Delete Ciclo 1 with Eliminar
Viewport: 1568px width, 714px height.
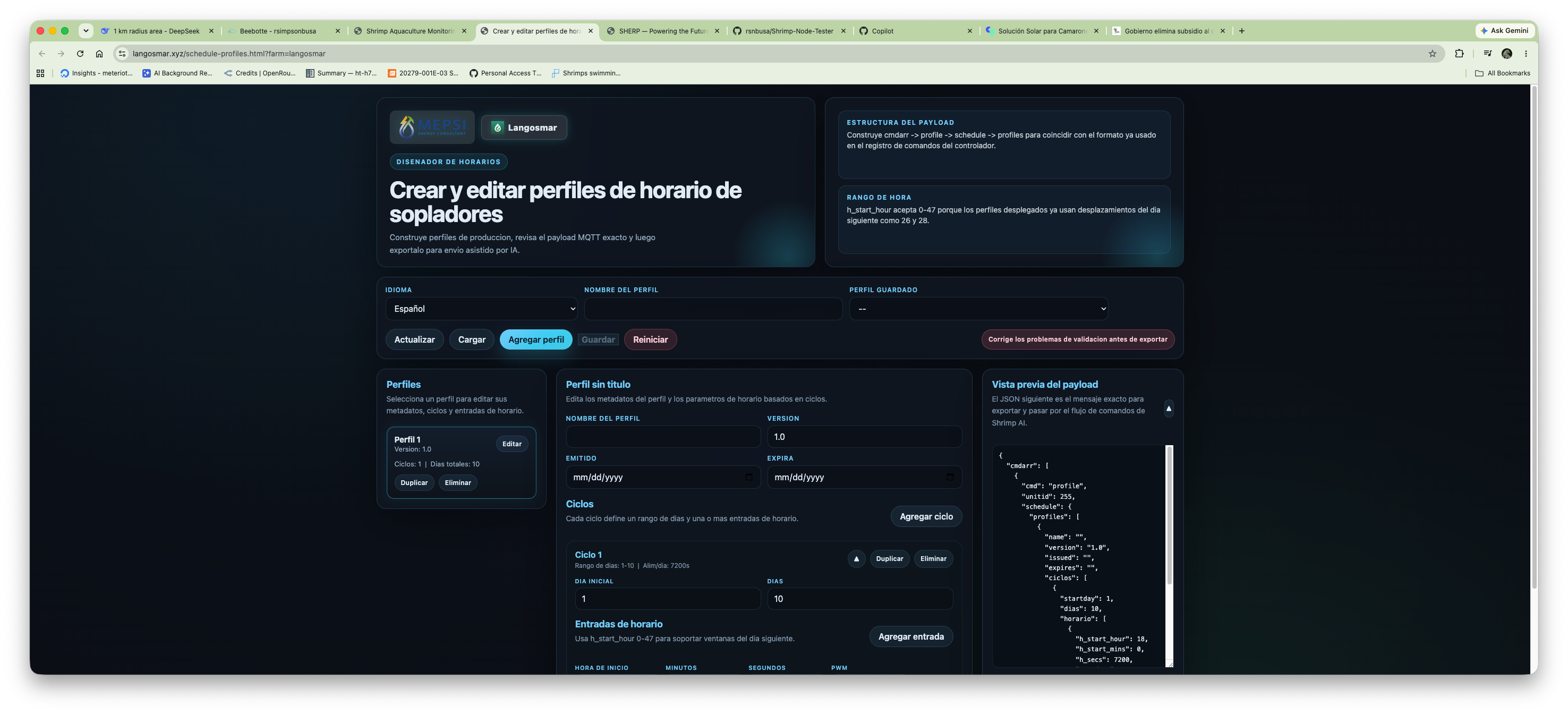[x=933, y=559]
